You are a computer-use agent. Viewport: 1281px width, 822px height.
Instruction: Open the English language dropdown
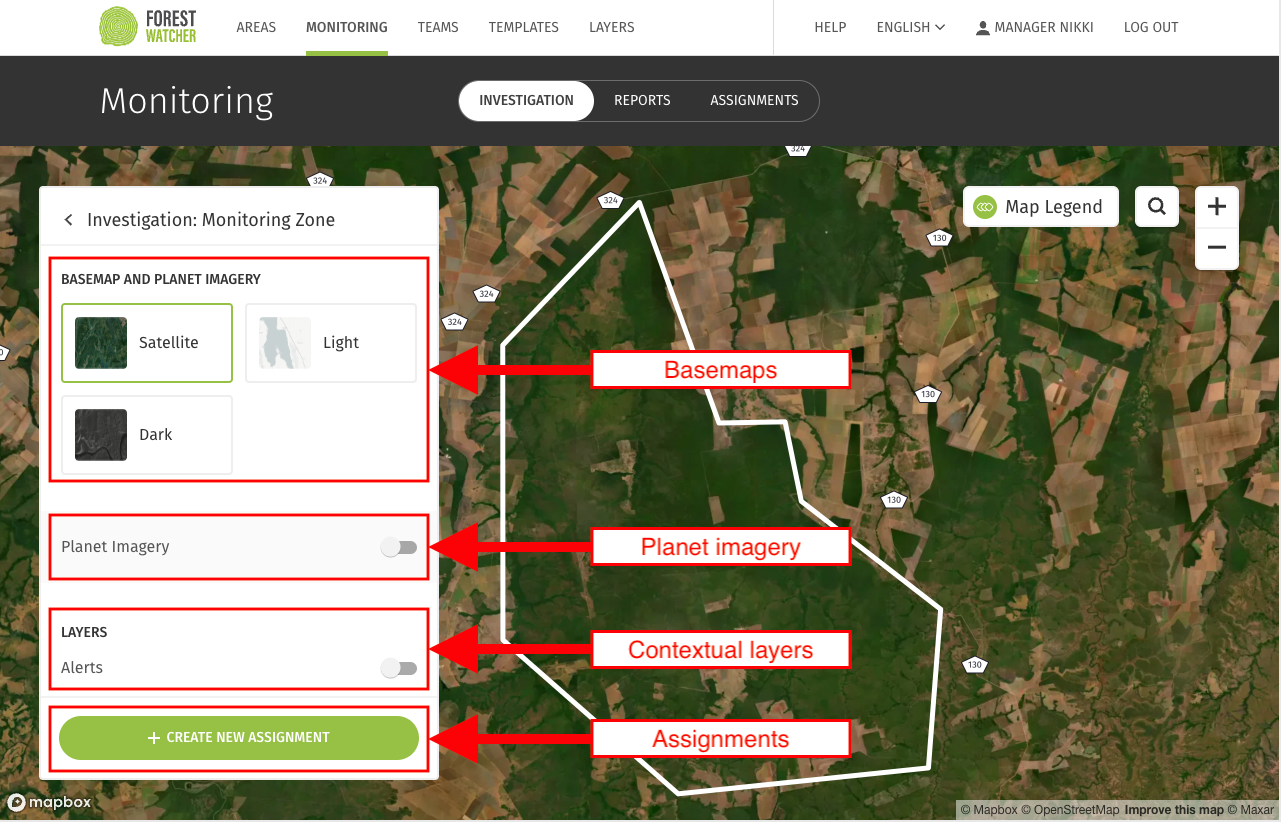click(910, 28)
